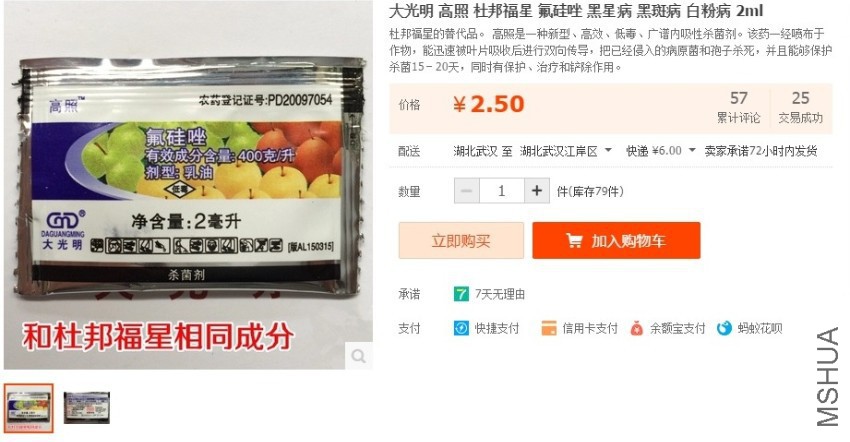Click the main product image
The width and height of the screenshot is (850, 442).
point(188,184)
